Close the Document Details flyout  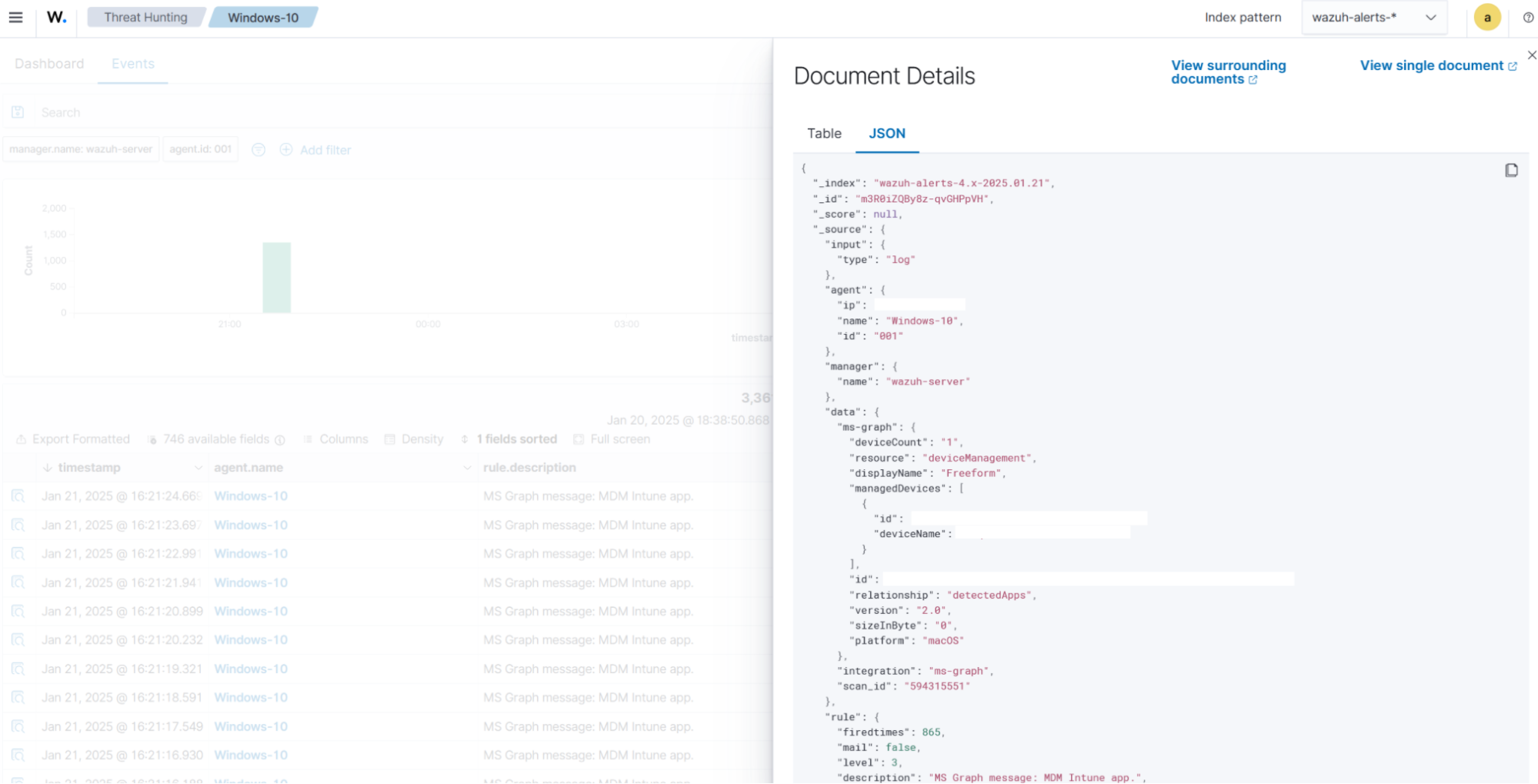click(1531, 55)
